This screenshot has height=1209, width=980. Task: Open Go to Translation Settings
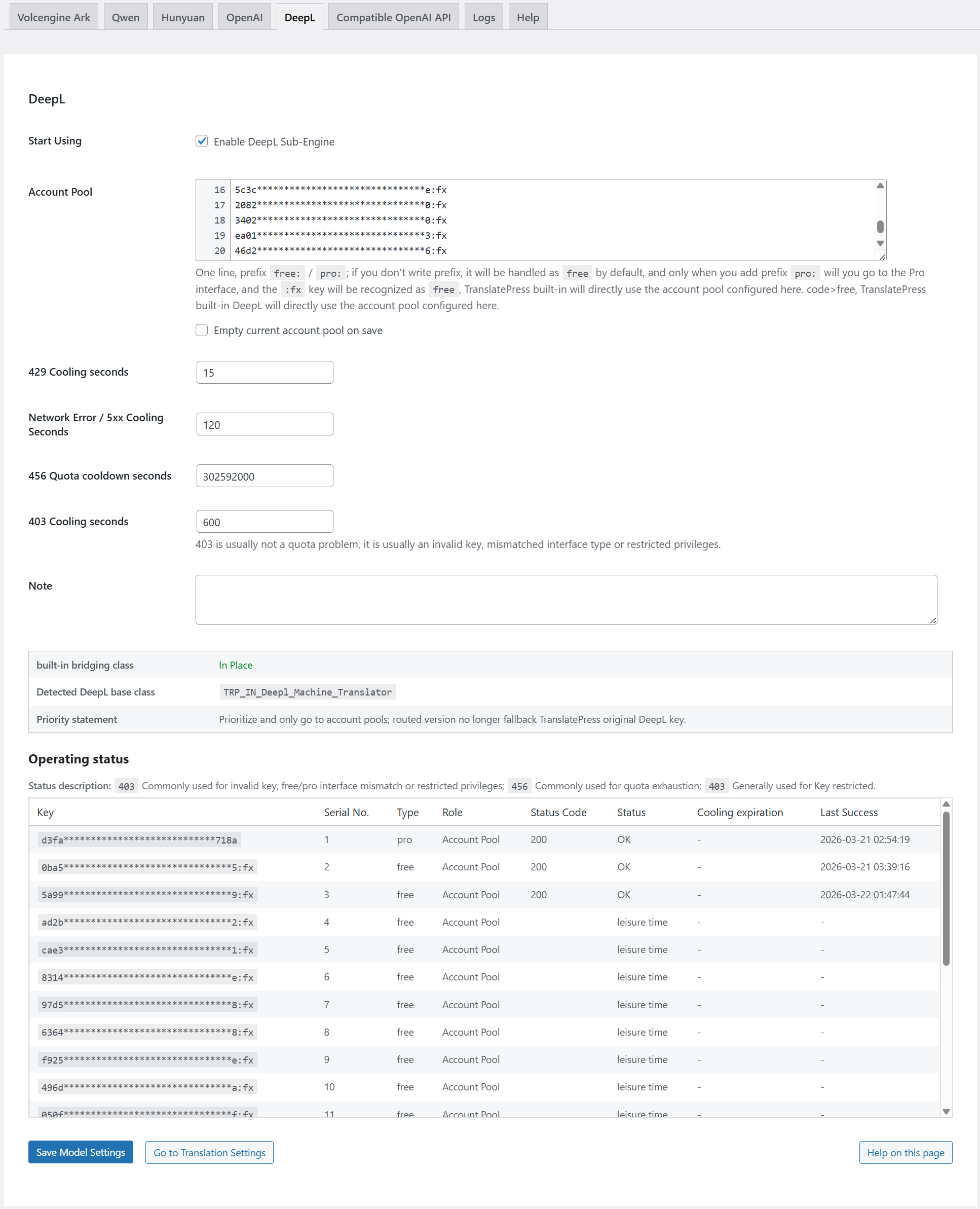click(x=209, y=1153)
